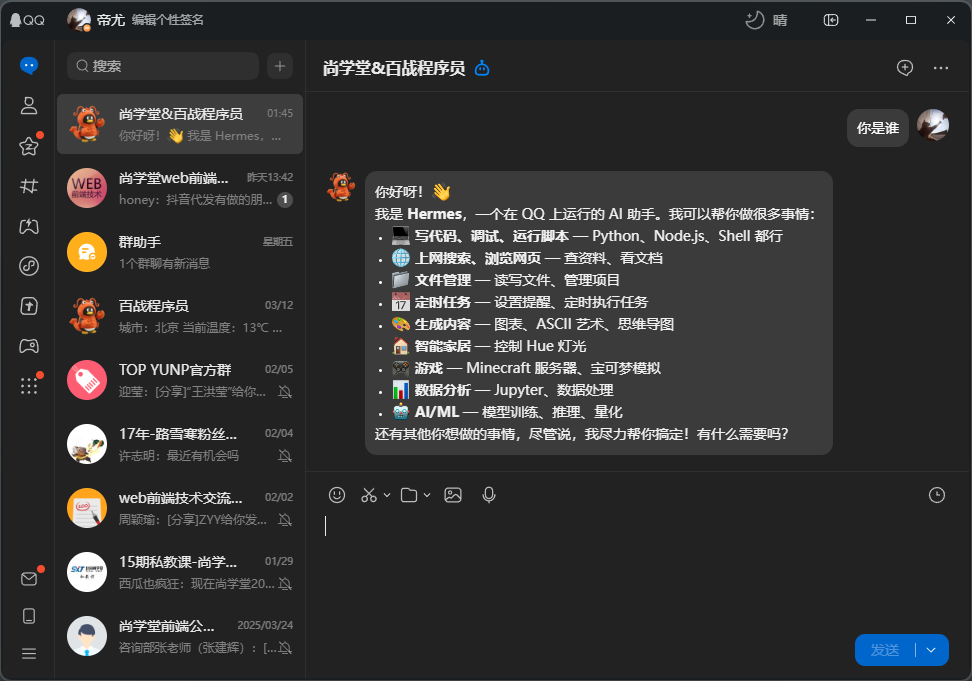The image size is (972, 681).
Task: Click the chat title 尚学堂&百战程序员
Action: coord(394,68)
